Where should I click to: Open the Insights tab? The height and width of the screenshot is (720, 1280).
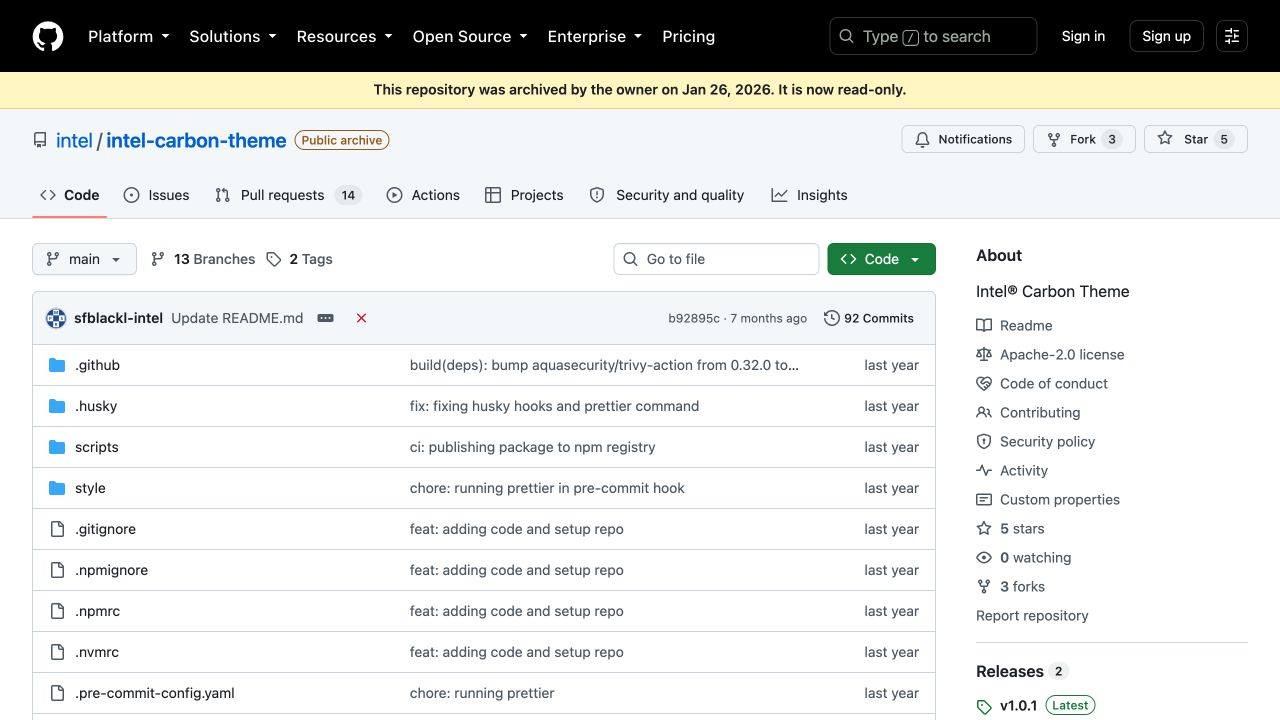(809, 195)
